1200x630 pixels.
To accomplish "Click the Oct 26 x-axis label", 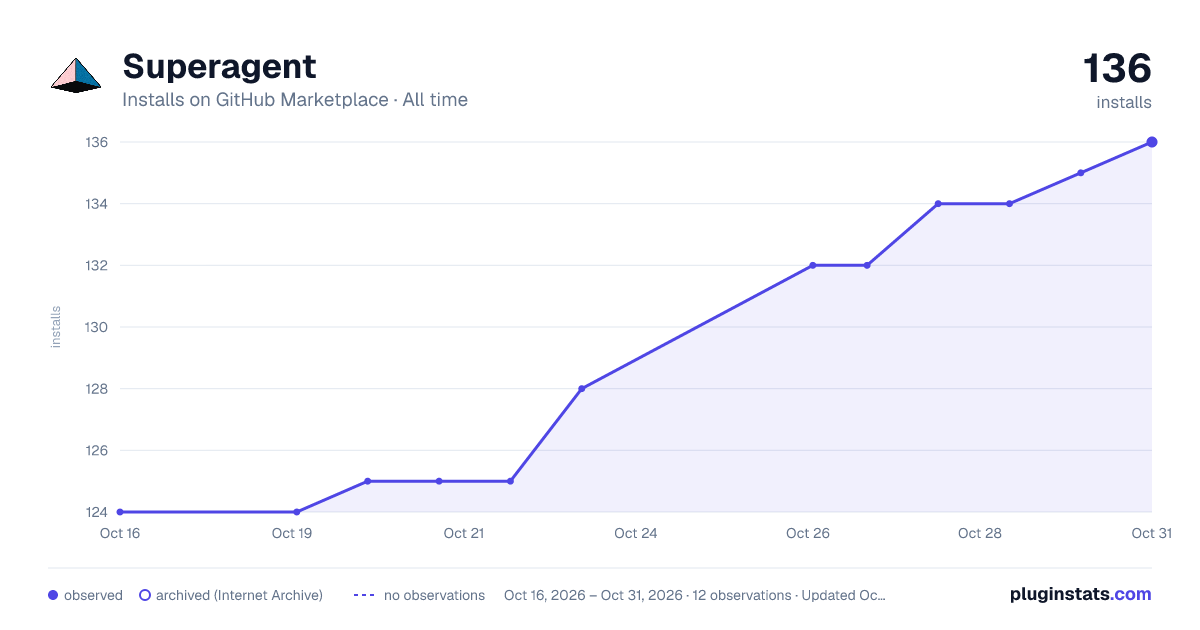I will [808, 533].
